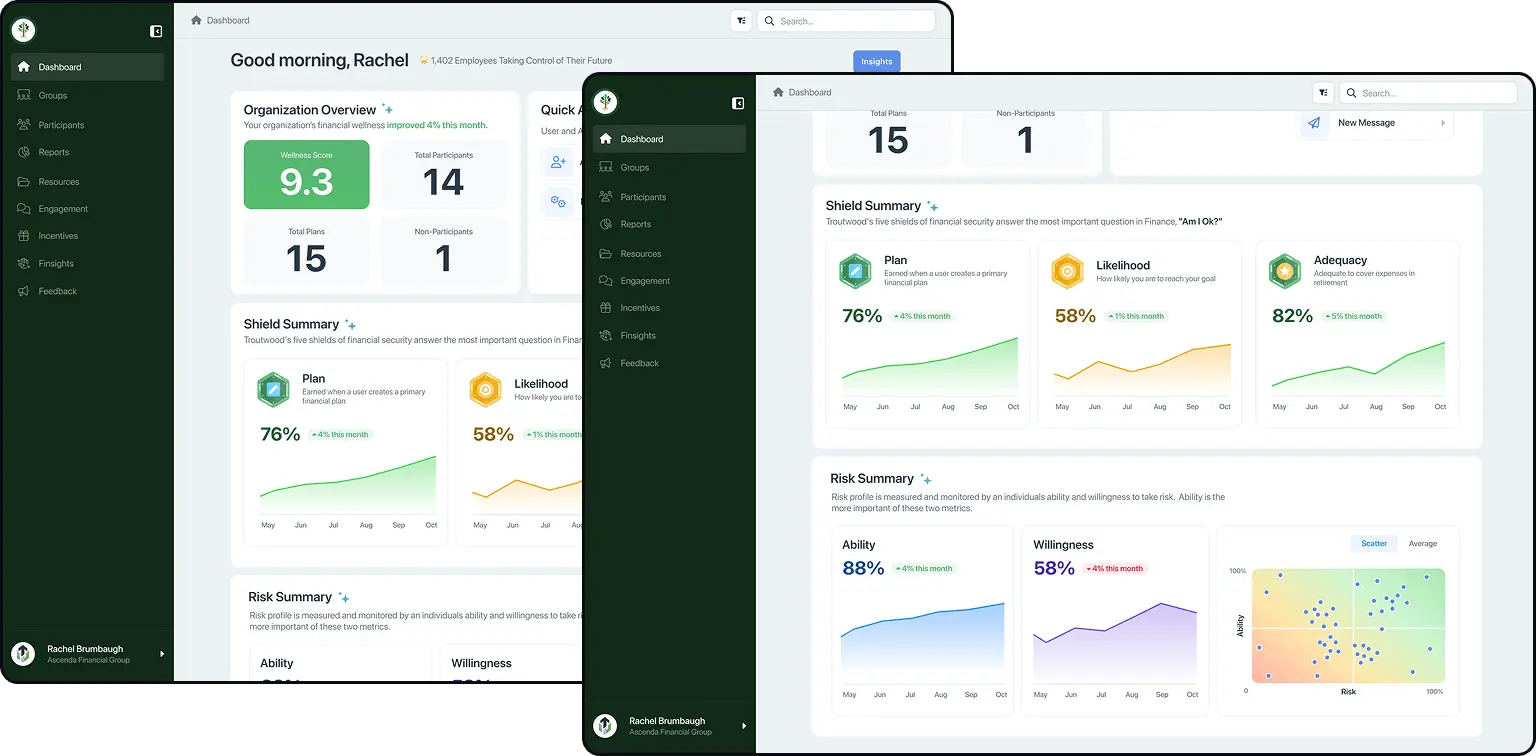This screenshot has width=1536, height=756.
Task: Expand the Incentives sidebar entry
Action: coord(639,308)
